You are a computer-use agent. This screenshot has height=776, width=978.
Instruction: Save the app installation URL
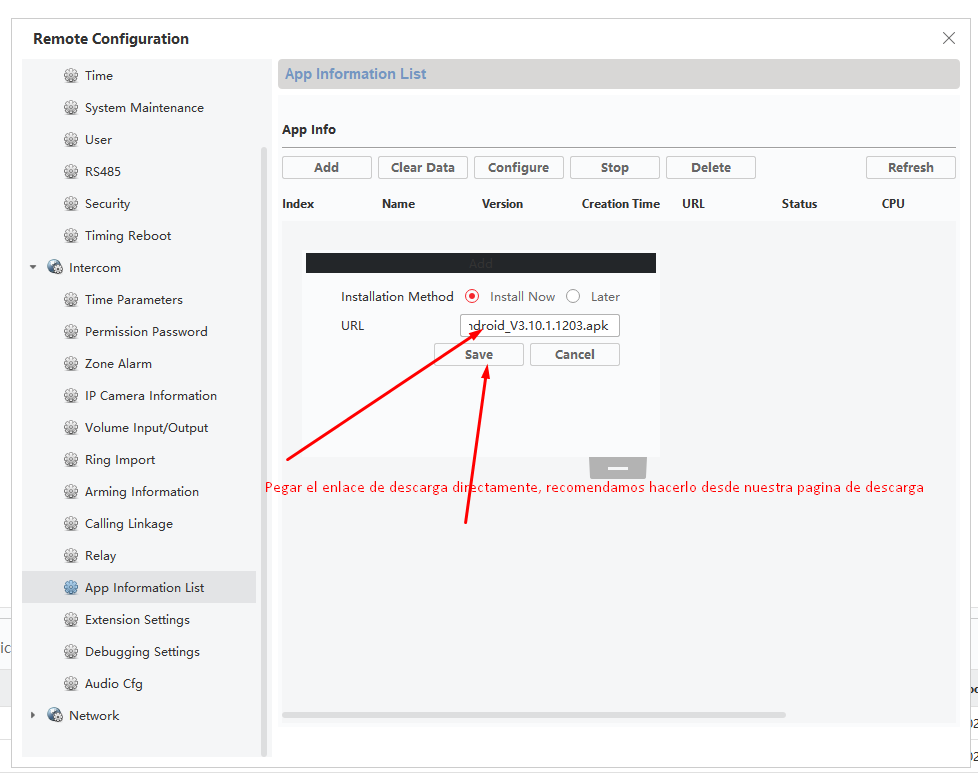click(478, 354)
